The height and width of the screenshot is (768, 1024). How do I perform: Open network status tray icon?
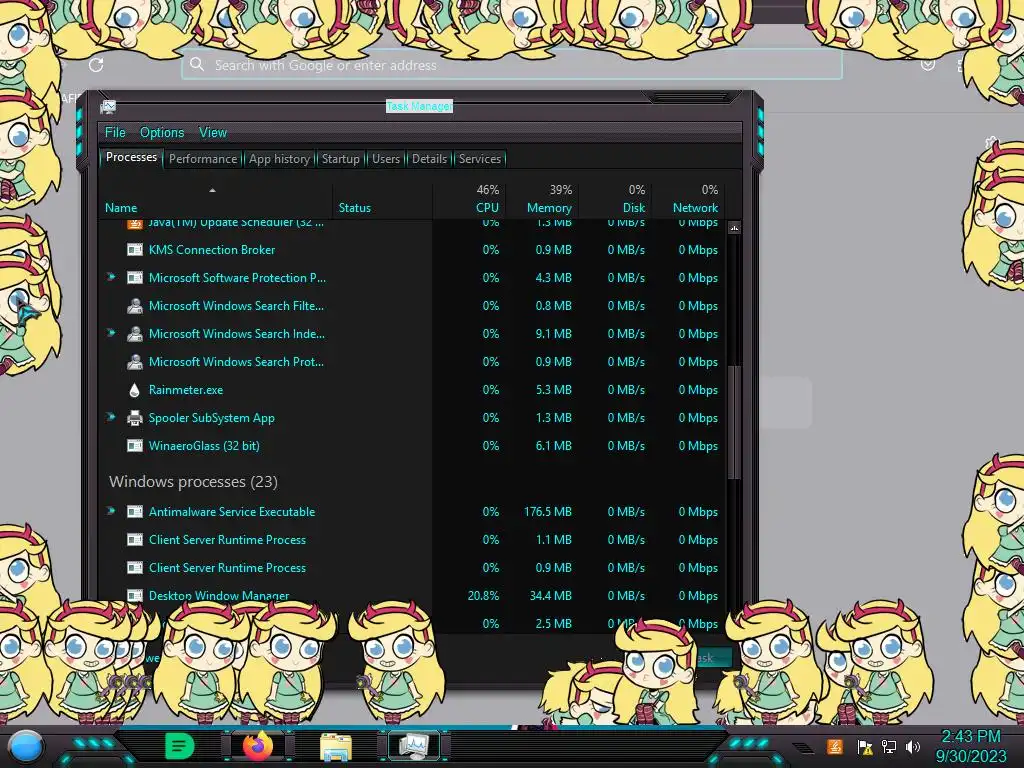point(888,746)
